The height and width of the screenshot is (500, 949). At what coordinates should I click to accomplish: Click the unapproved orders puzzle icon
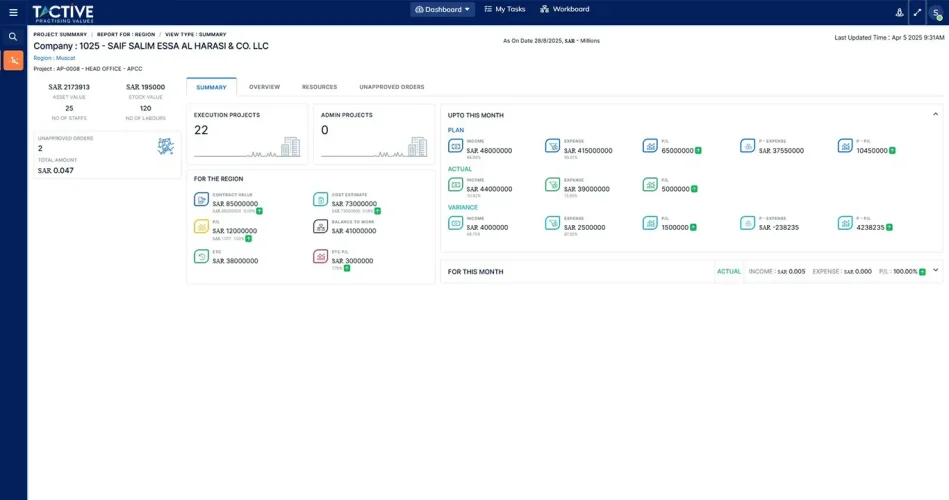(x=165, y=146)
